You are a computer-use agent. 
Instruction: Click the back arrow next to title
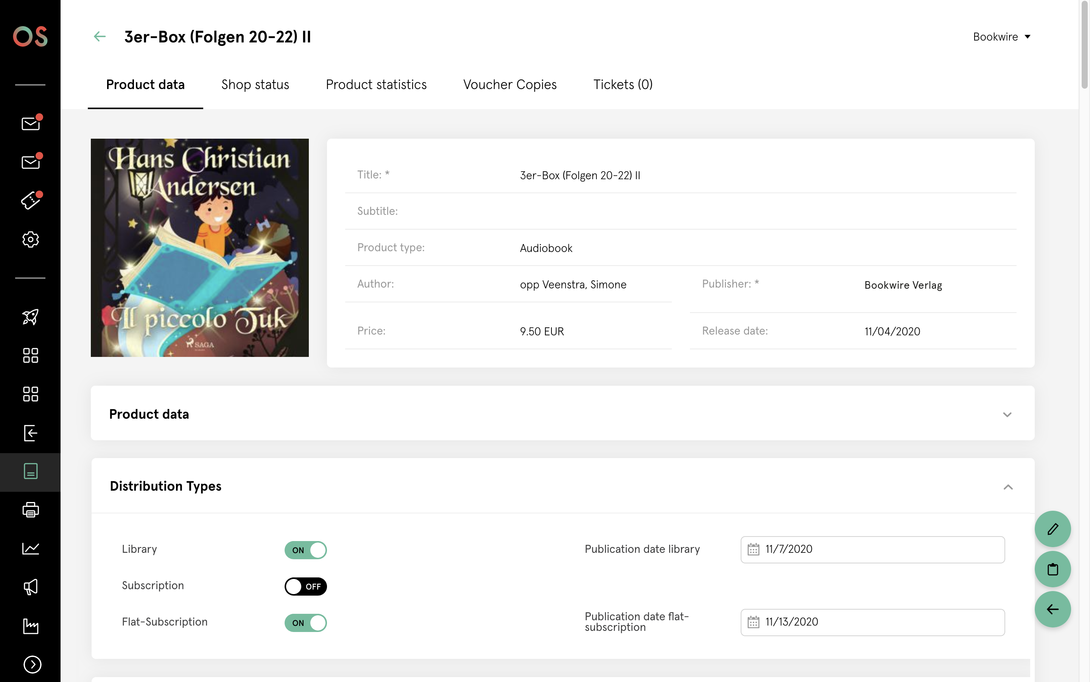coord(99,37)
